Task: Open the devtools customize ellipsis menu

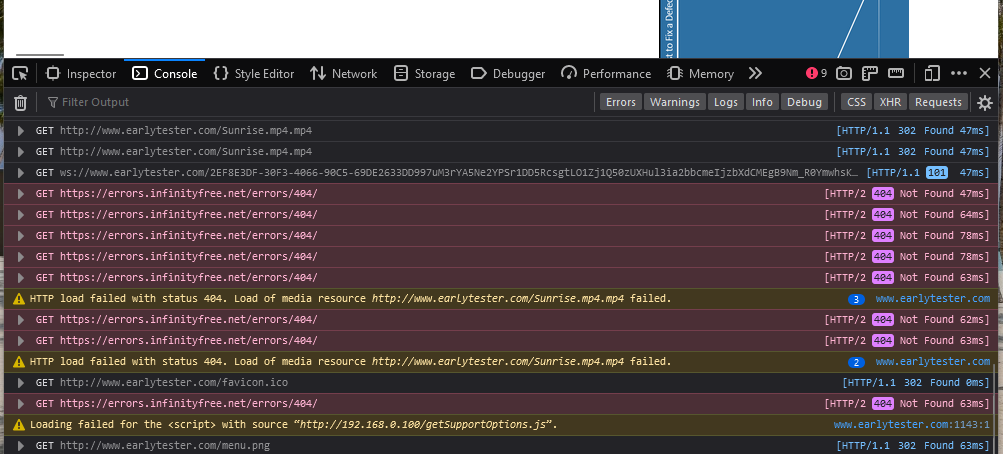Action: click(x=959, y=73)
